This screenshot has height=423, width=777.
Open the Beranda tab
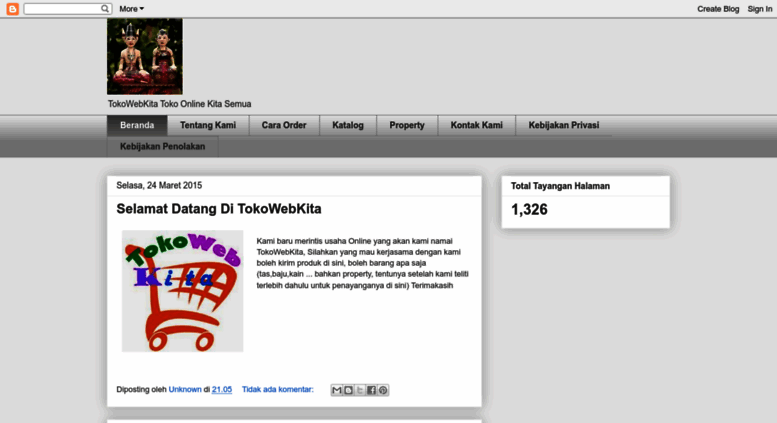point(137,125)
